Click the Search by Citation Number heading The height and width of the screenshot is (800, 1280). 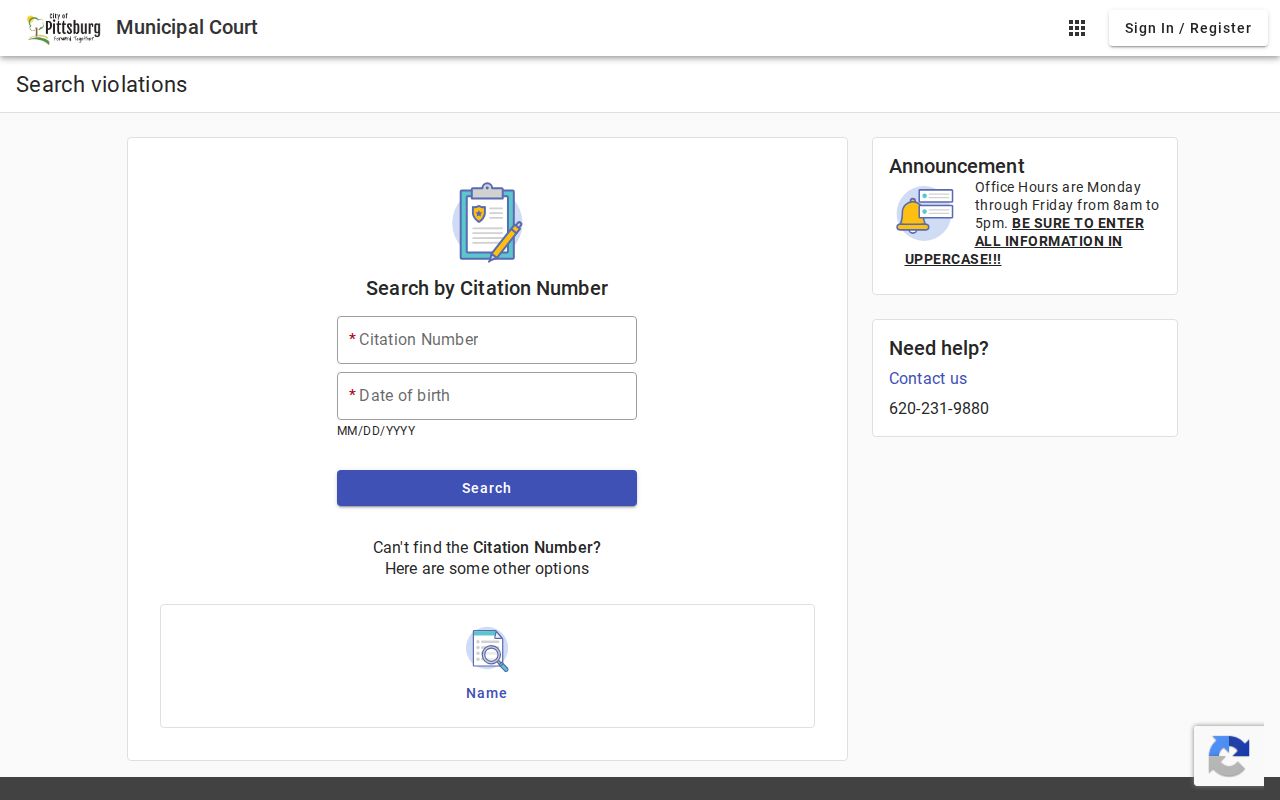(x=487, y=288)
